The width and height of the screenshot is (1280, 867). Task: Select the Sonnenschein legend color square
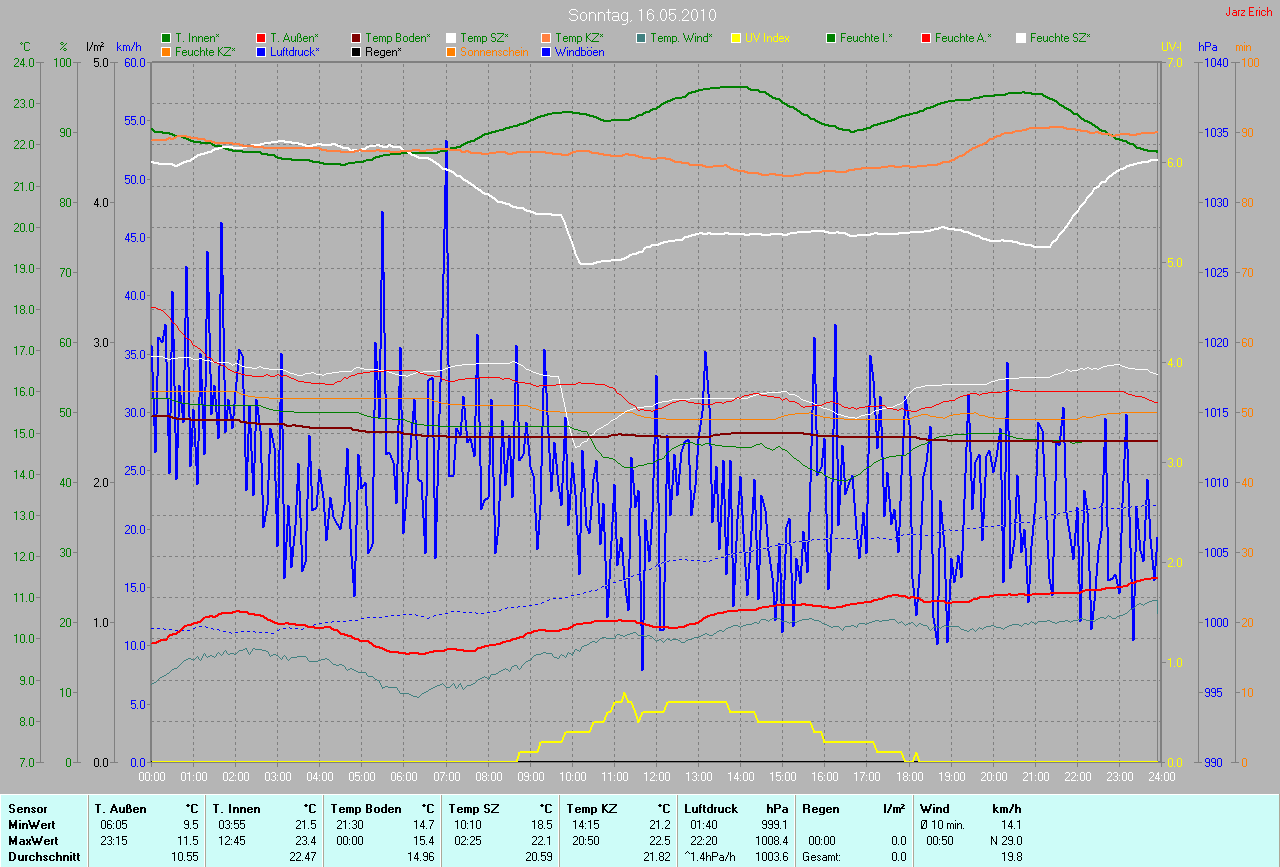[x=451, y=51]
